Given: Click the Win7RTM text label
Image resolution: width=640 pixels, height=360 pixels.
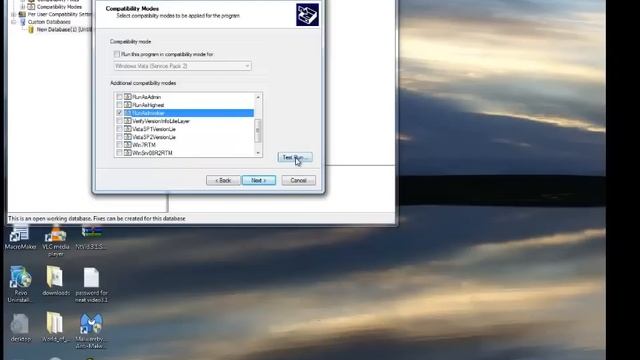Looking at the screenshot, I should click(144, 145).
